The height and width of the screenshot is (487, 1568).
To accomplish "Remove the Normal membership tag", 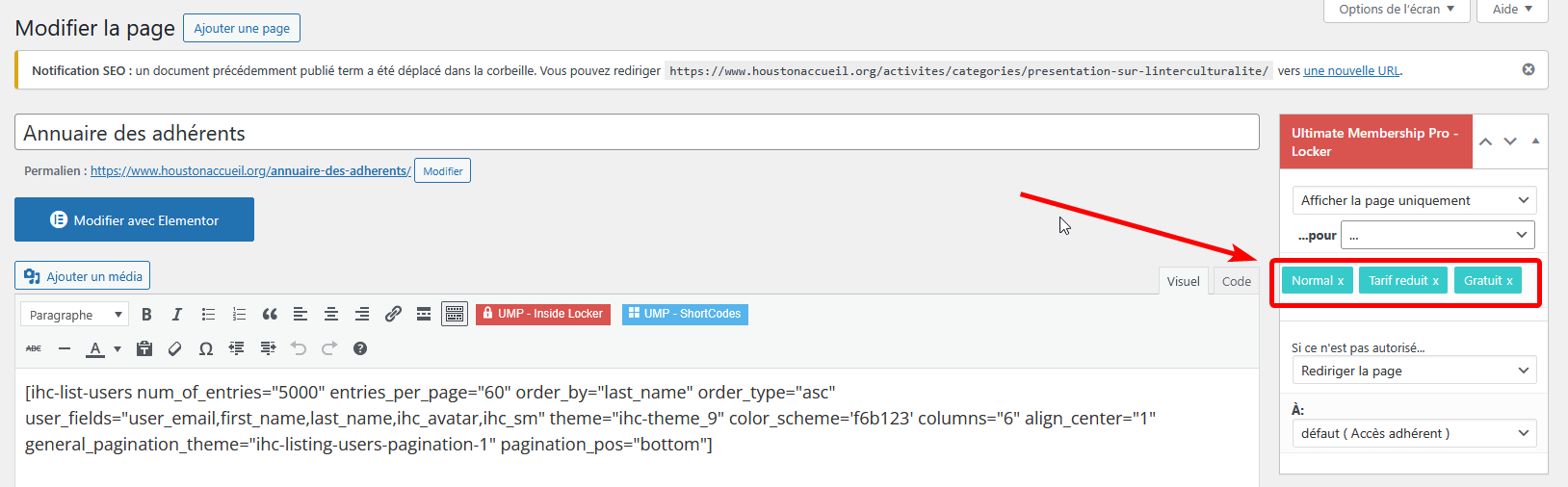I will pyautogui.click(x=1340, y=281).
